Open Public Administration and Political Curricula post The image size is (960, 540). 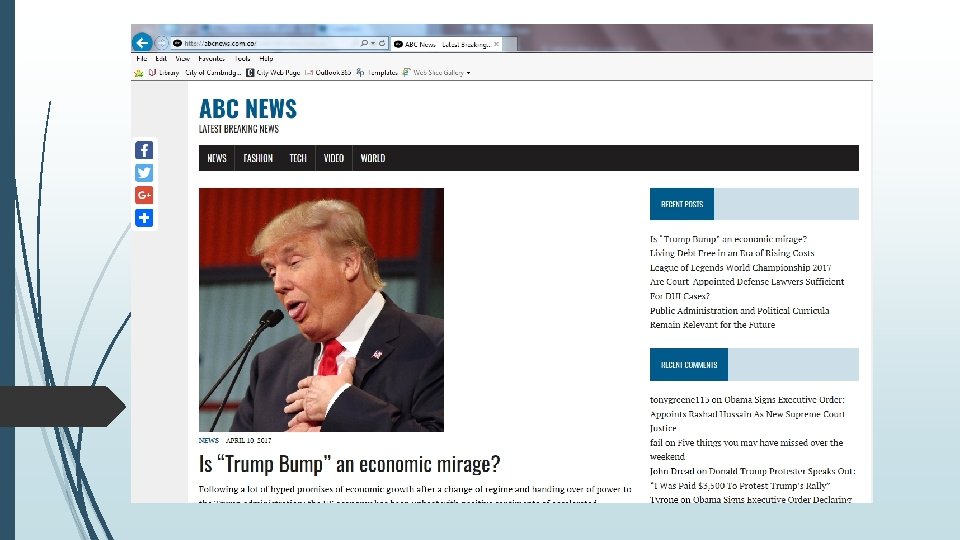coord(740,318)
